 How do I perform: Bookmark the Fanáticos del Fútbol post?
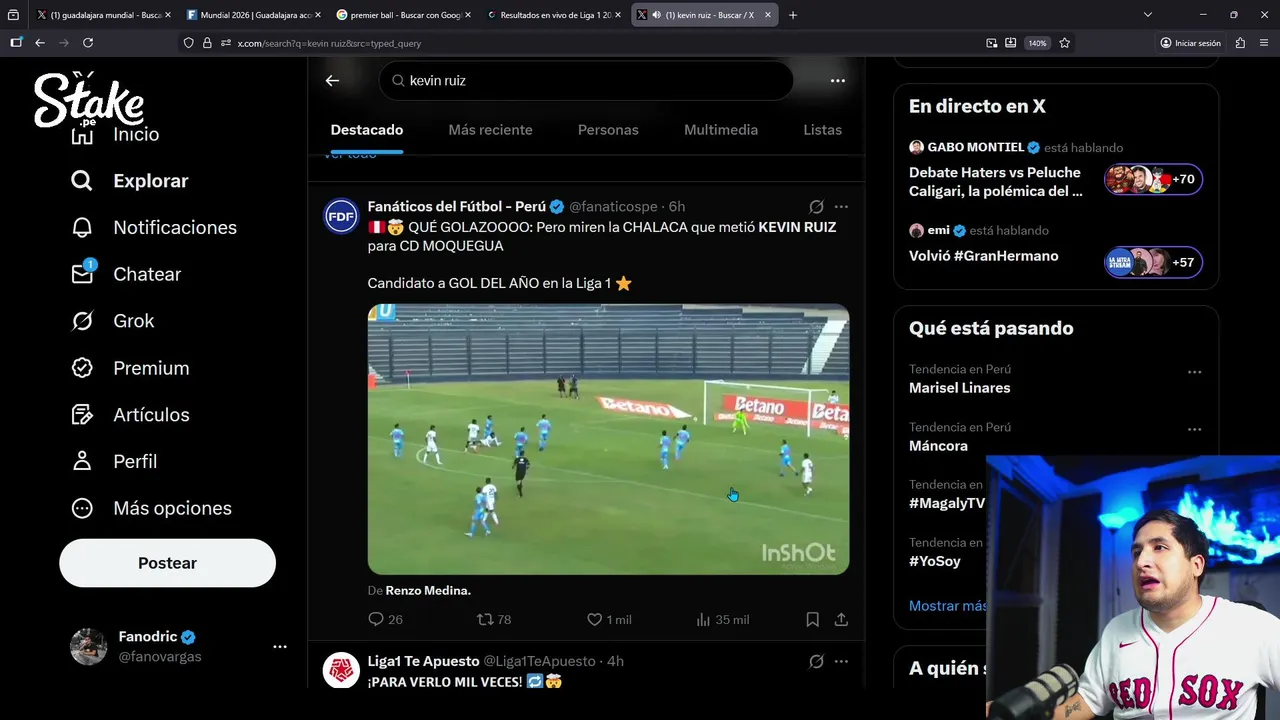813,620
